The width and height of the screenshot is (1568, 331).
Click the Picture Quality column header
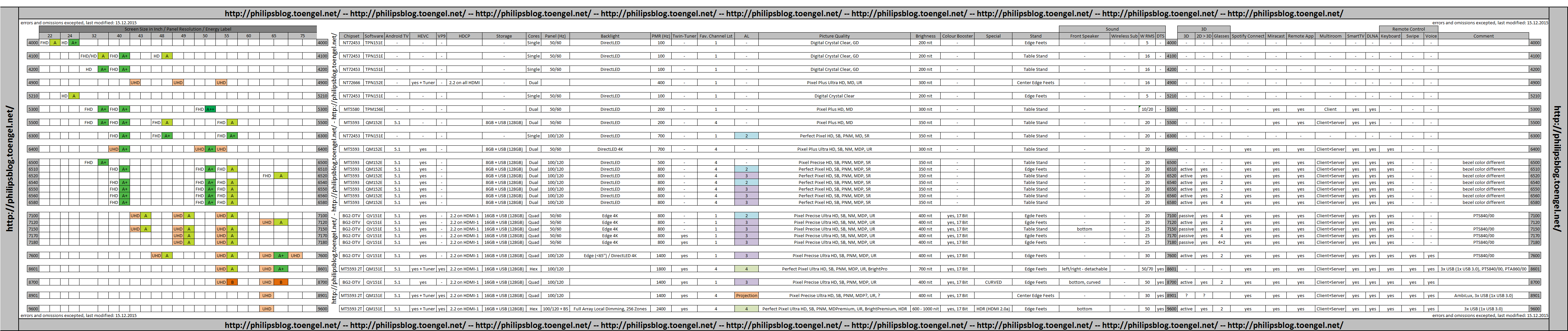[x=835, y=36]
